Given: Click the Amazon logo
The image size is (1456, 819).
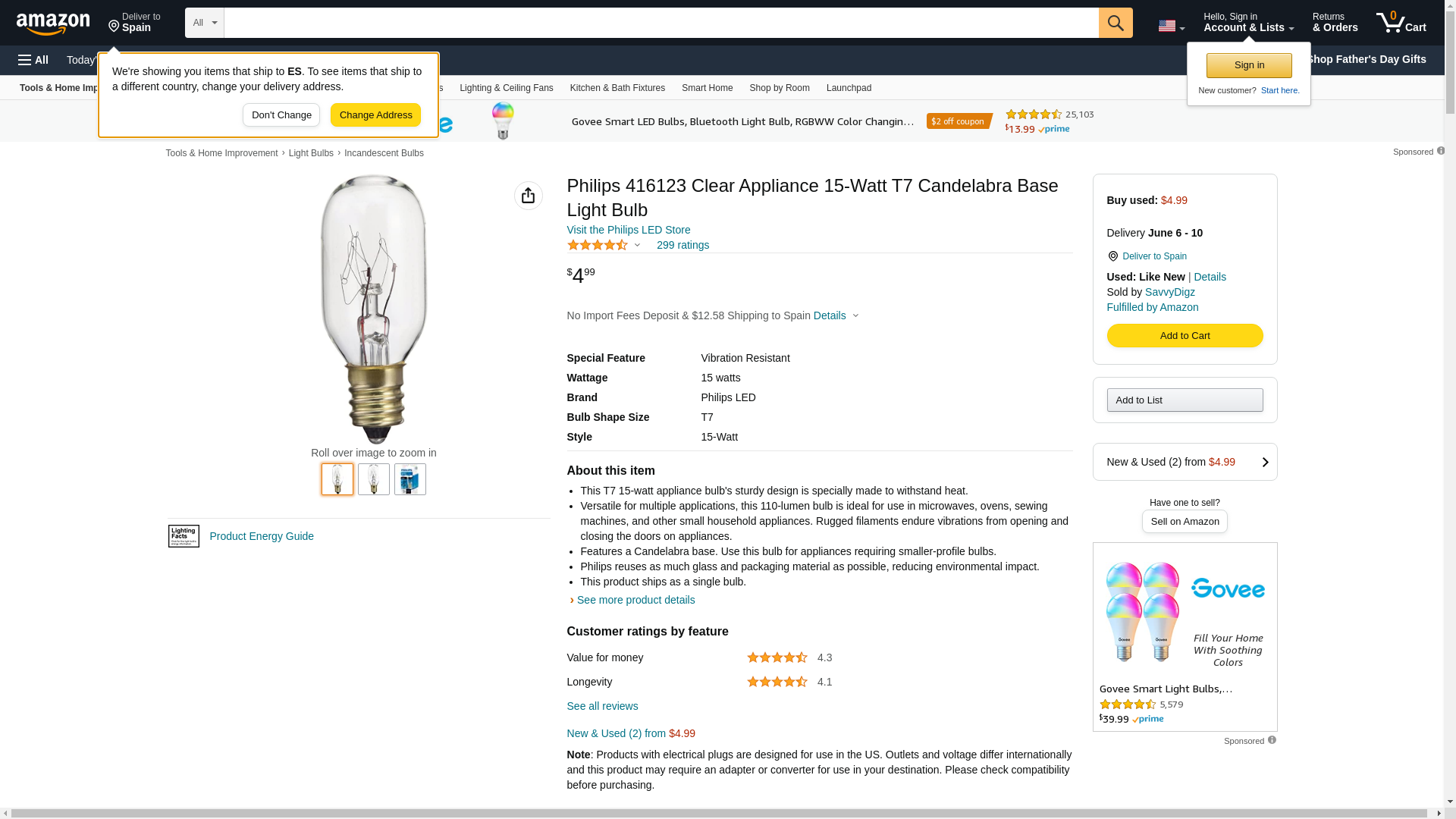Looking at the screenshot, I should pyautogui.click(x=53, y=24).
